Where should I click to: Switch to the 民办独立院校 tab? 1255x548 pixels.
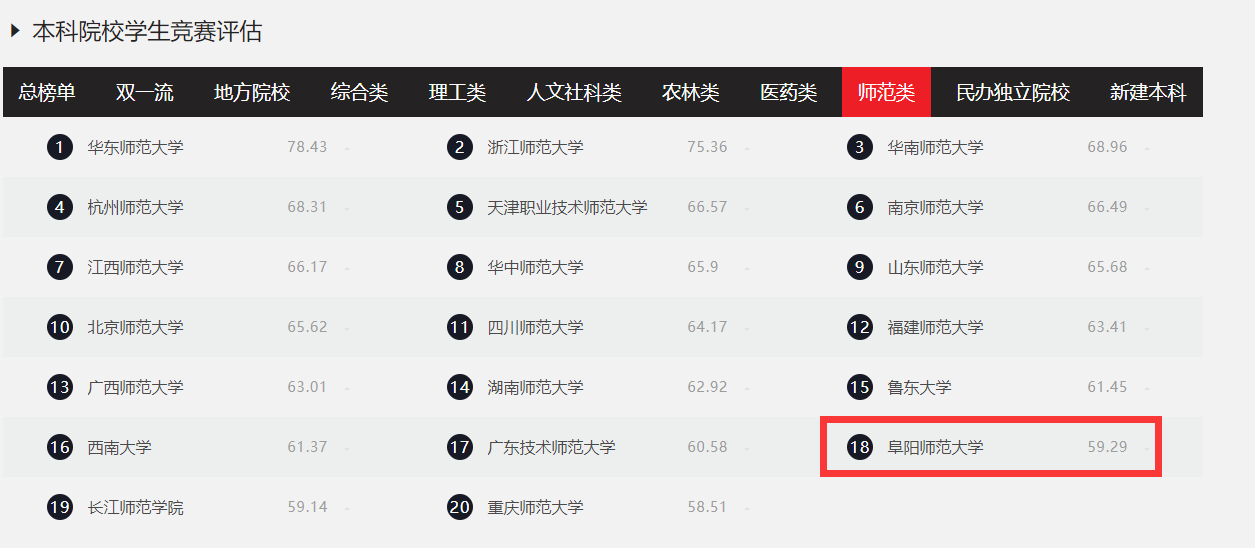coord(1012,93)
